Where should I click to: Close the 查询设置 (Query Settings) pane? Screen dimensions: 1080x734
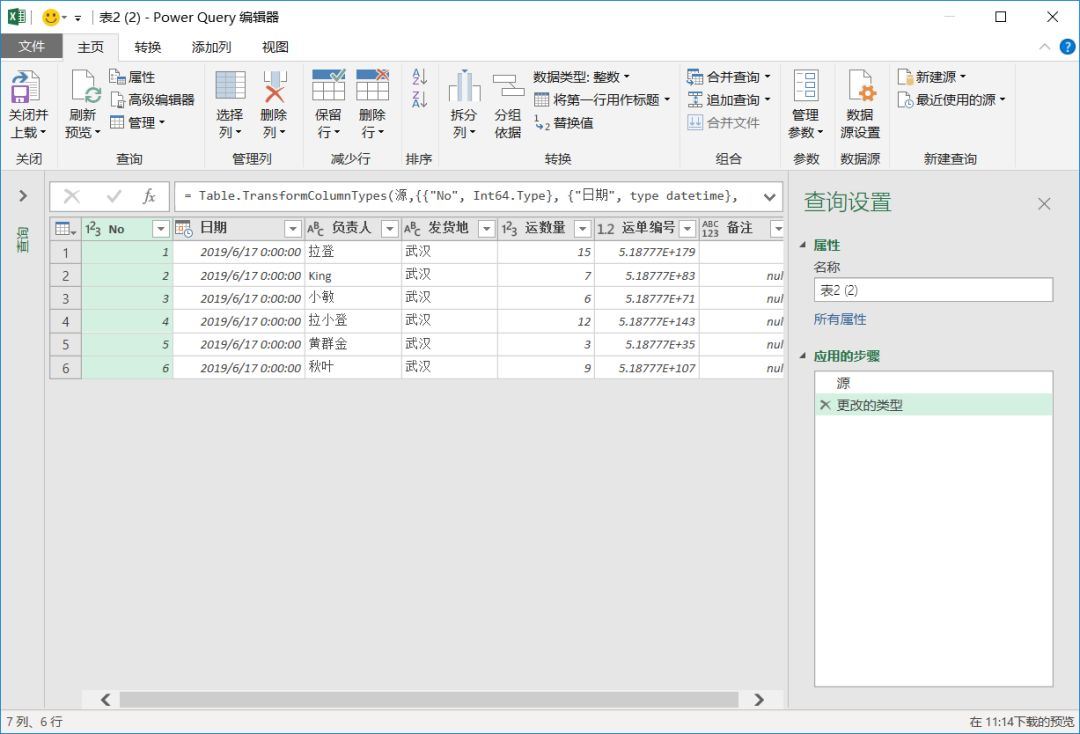pos(1044,204)
